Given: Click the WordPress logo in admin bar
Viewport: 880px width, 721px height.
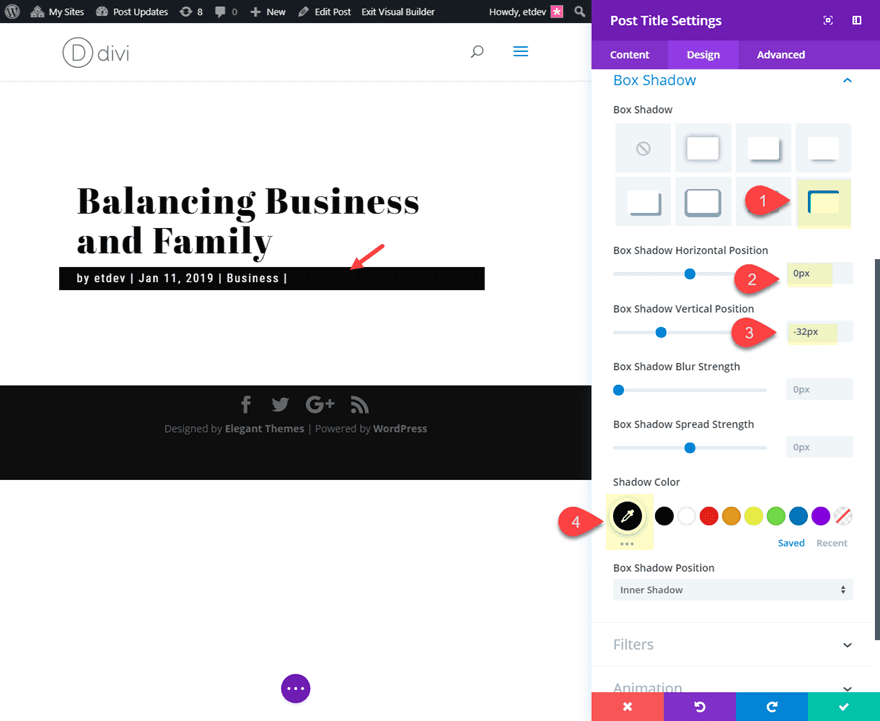Looking at the screenshot, I should (11, 11).
